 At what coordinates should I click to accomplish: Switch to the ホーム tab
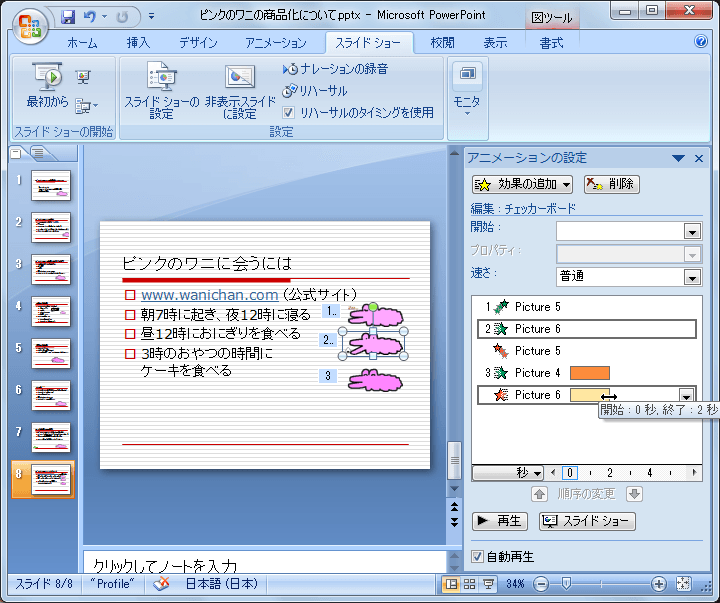(82, 43)
